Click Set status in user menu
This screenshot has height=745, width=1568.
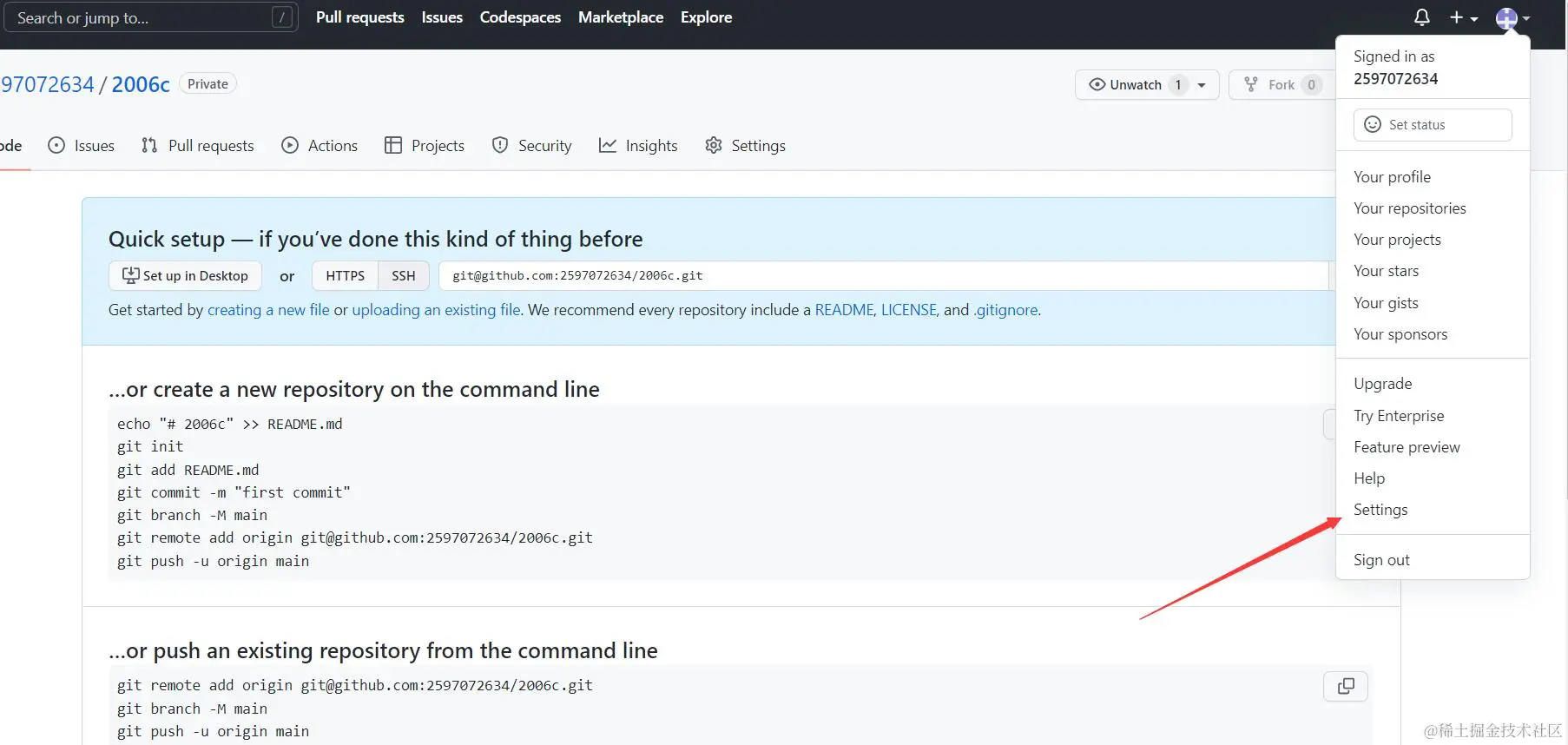[1433, 124]
